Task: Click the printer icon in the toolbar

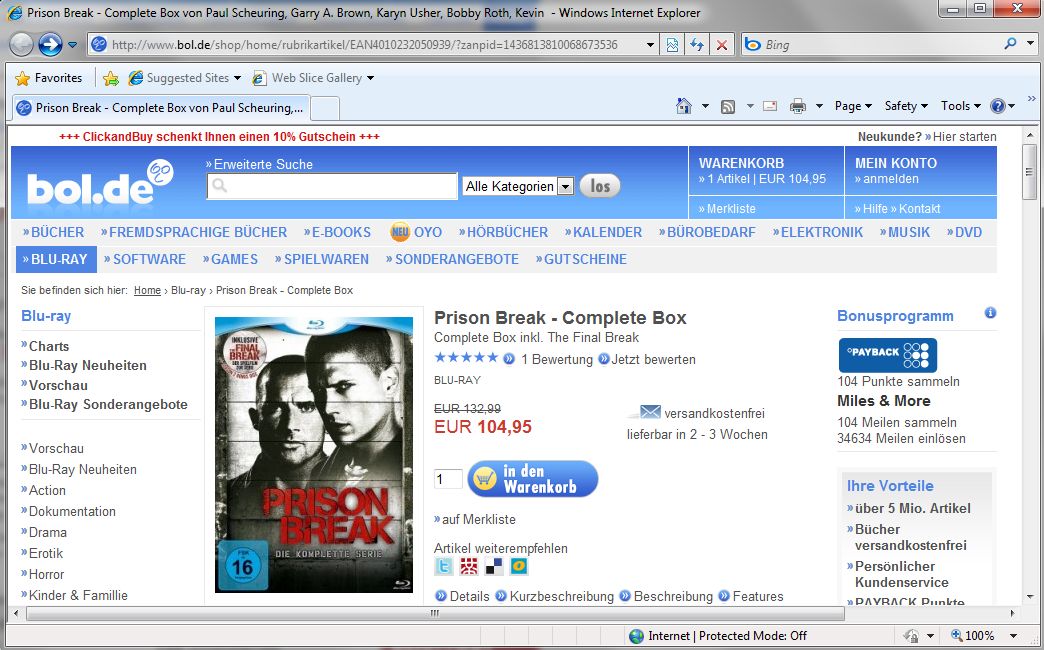Action: [798, 106]
